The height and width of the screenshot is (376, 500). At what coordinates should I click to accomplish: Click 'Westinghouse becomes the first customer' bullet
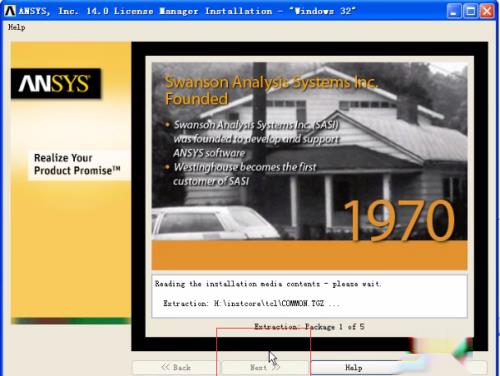pos(244,174)
